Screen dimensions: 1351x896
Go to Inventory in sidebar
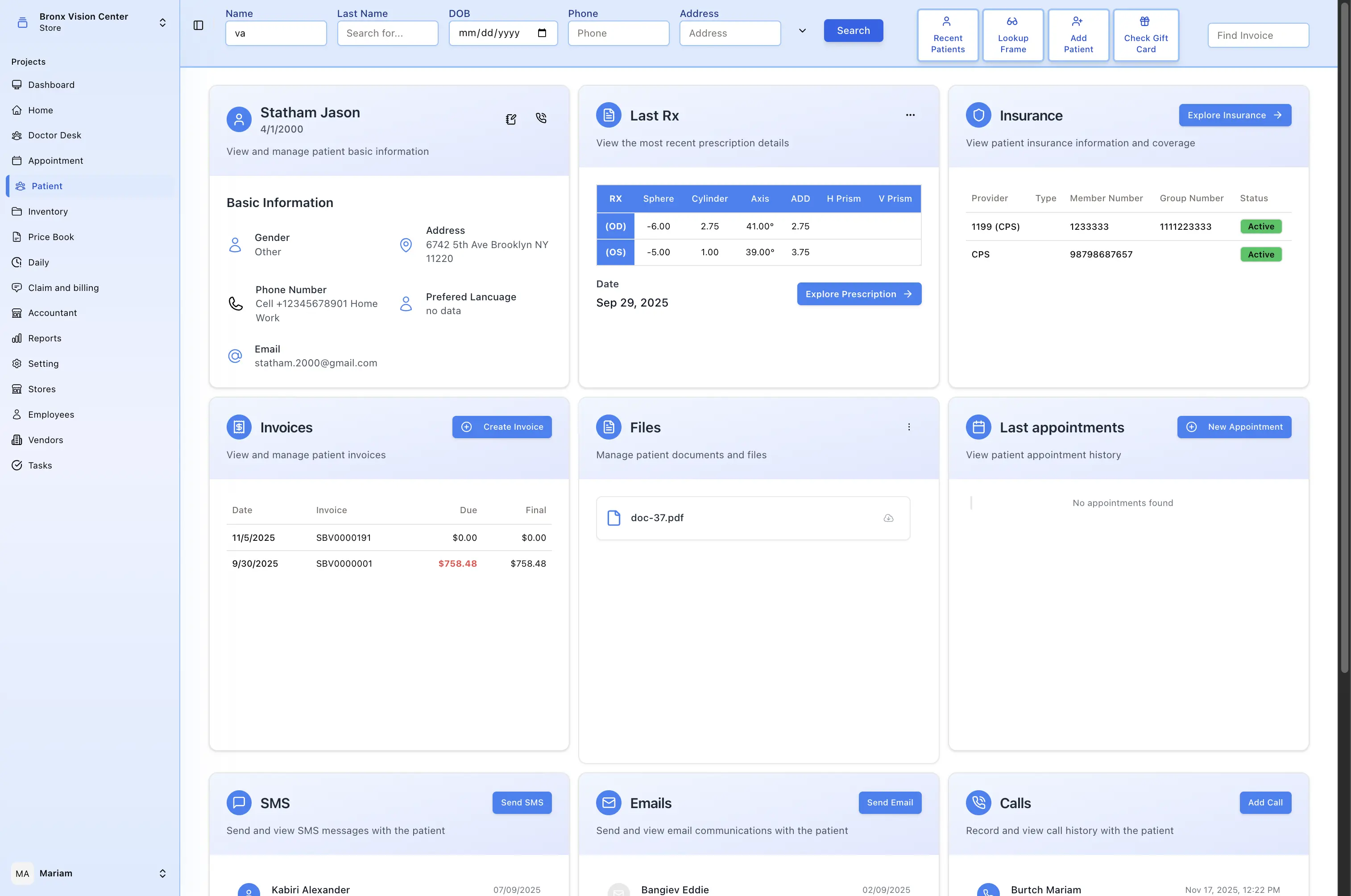[x=48, y=212]
